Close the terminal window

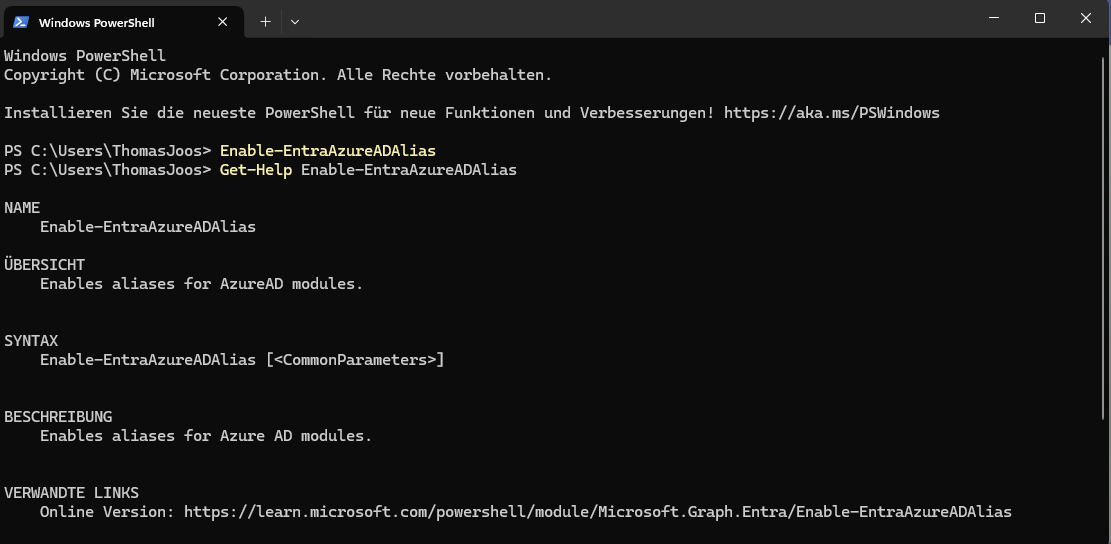coord(1086,18)
